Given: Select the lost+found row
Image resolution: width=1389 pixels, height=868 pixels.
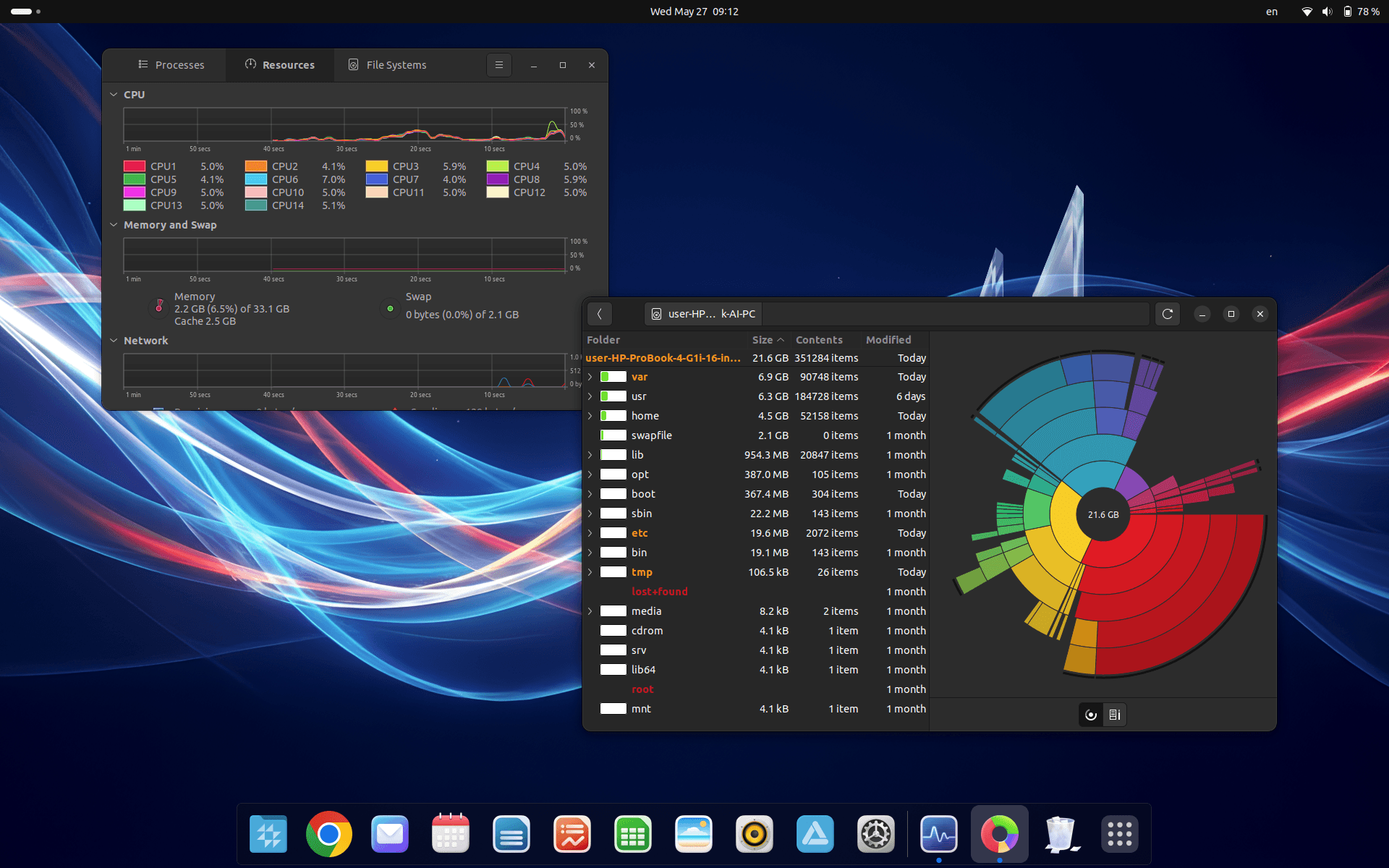Looking at the screenshot, I should coord(756,592).
